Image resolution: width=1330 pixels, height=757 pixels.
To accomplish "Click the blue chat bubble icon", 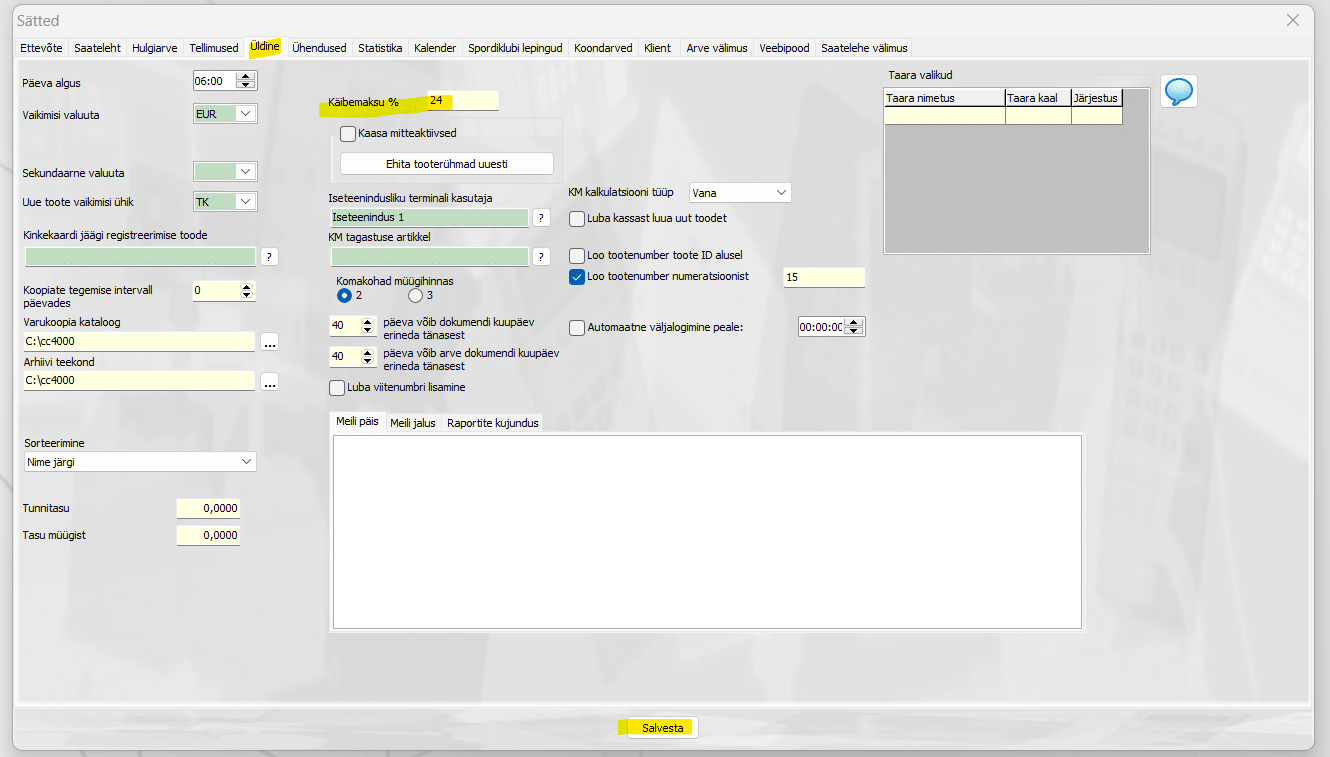I will [1179, 92].
